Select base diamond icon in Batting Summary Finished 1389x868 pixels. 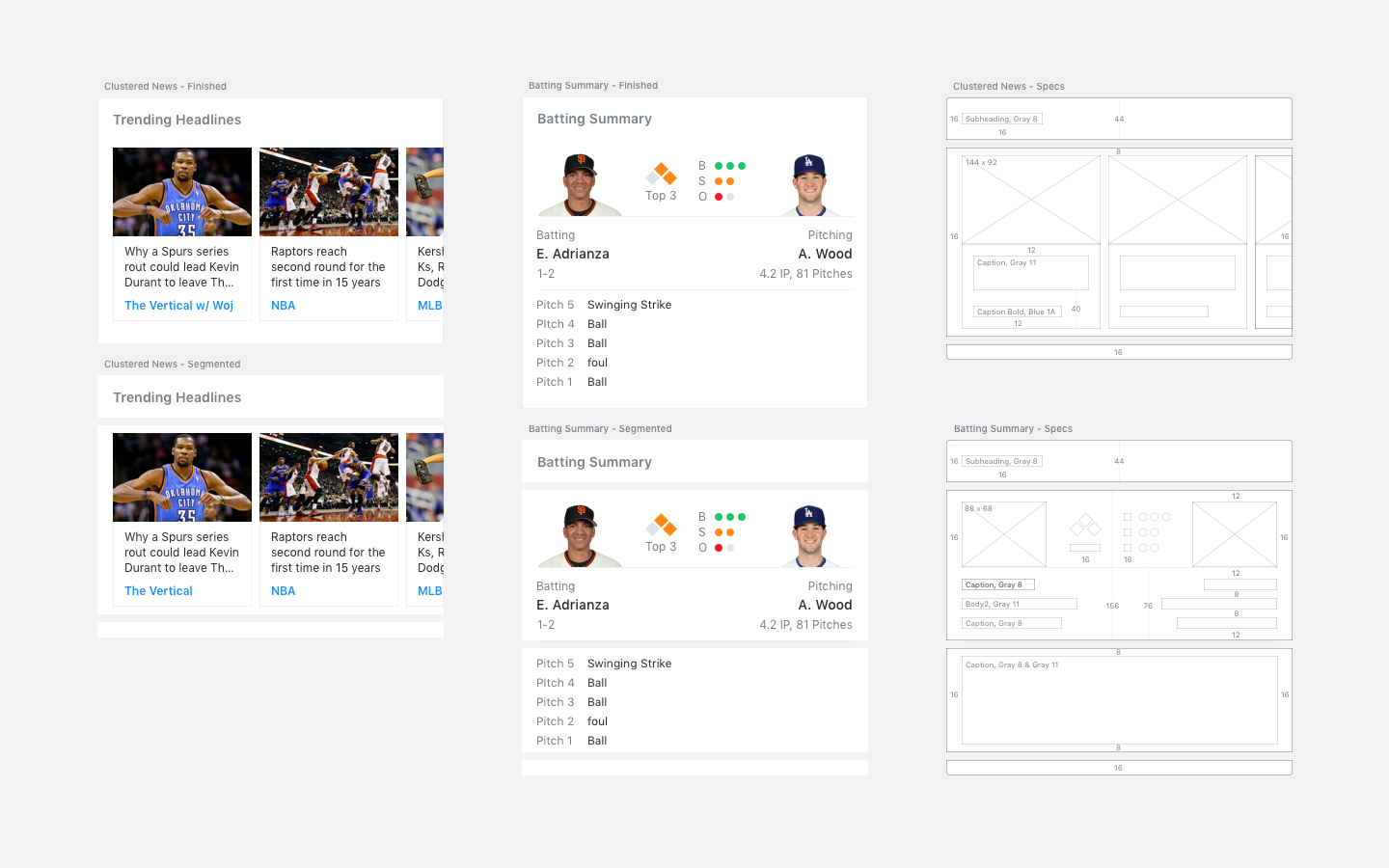pyautogui.click(x=661, y=174)
